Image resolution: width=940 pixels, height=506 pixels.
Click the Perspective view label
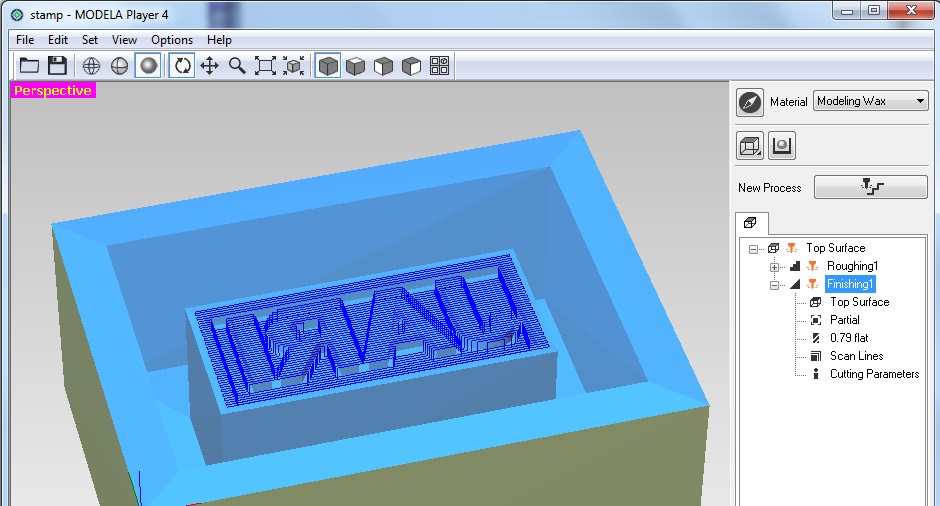coord(53,91)
